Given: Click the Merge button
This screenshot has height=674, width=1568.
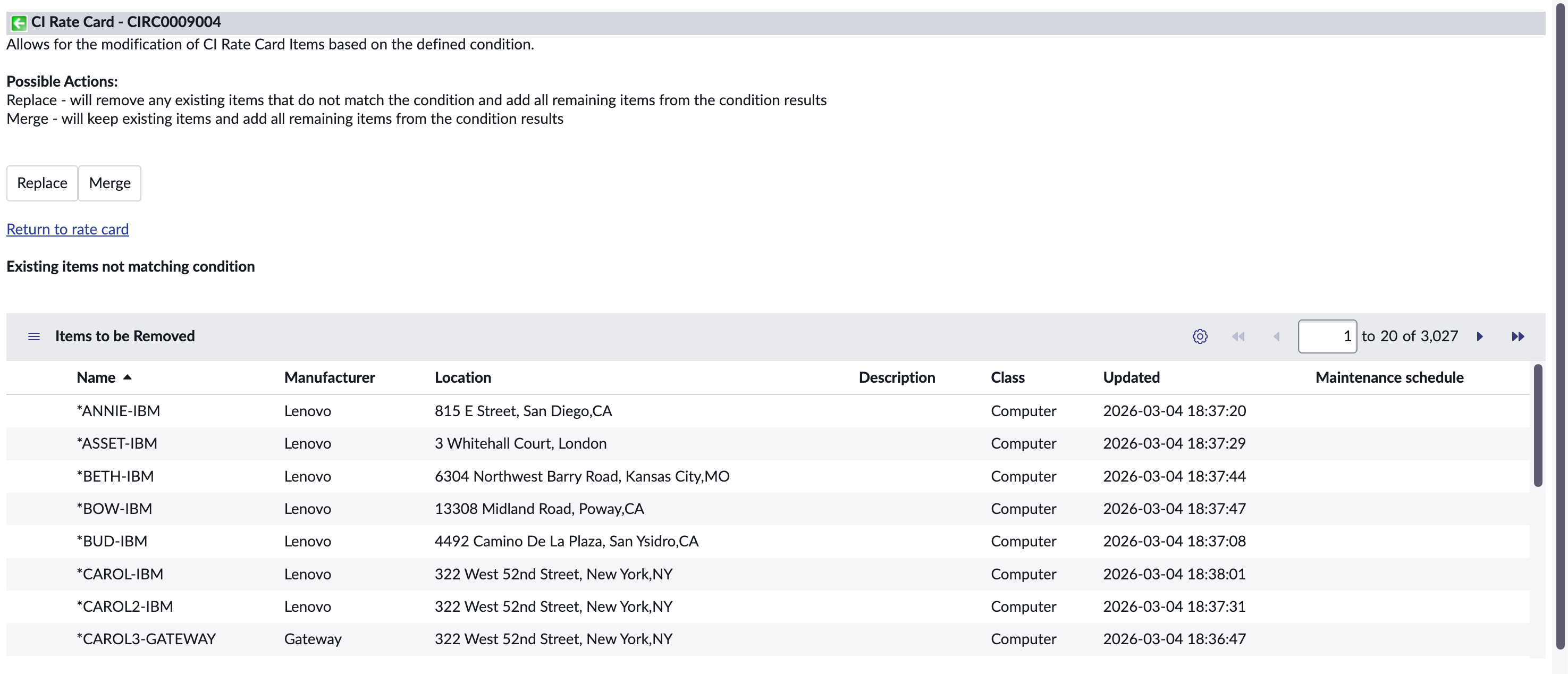Looking at the screenshot, I should coord(109,183).
